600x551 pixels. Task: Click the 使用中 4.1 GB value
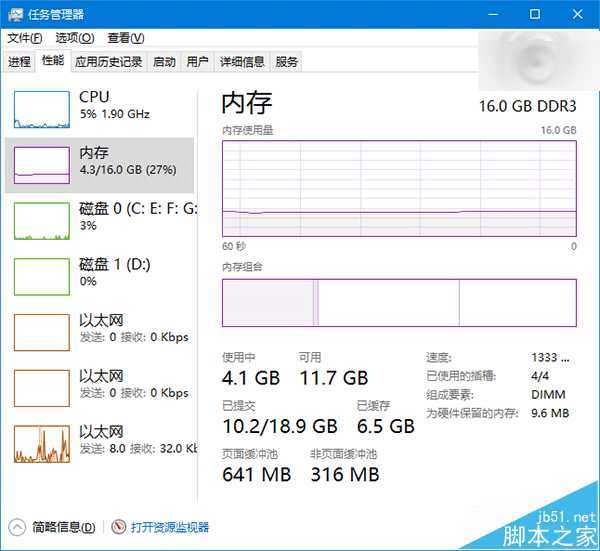coord(251,378)
